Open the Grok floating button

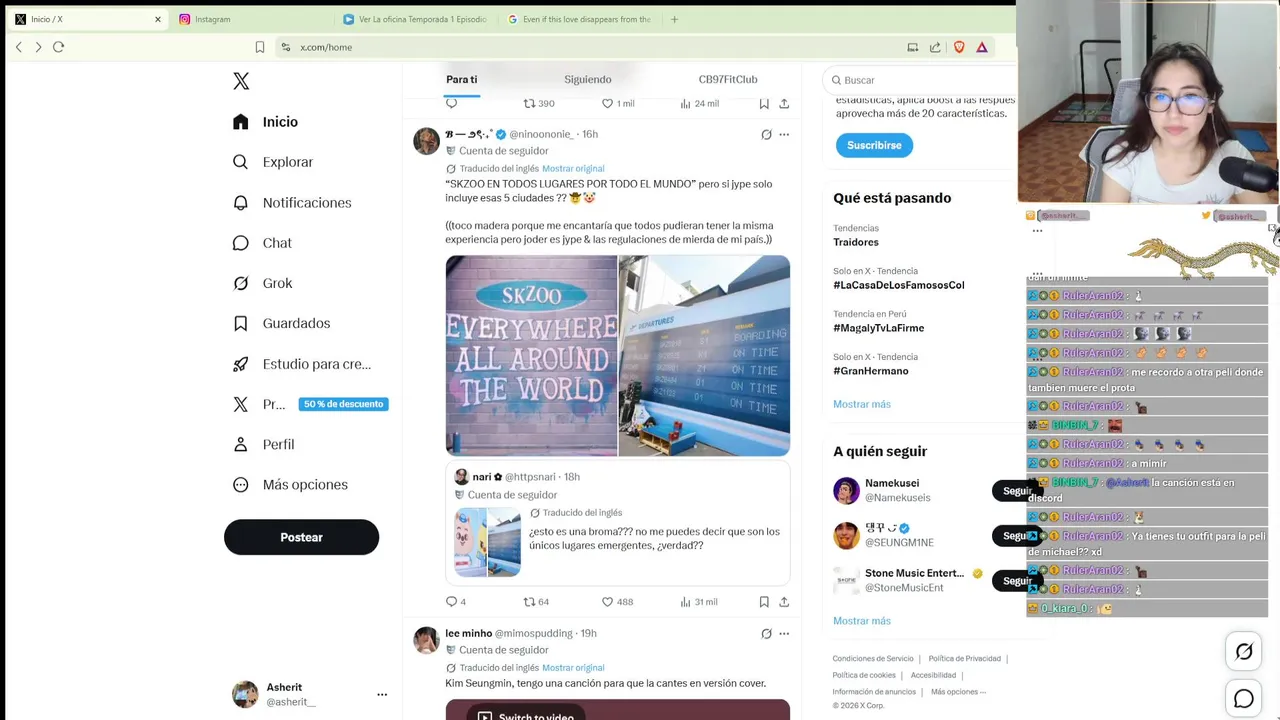(1244, 652)
